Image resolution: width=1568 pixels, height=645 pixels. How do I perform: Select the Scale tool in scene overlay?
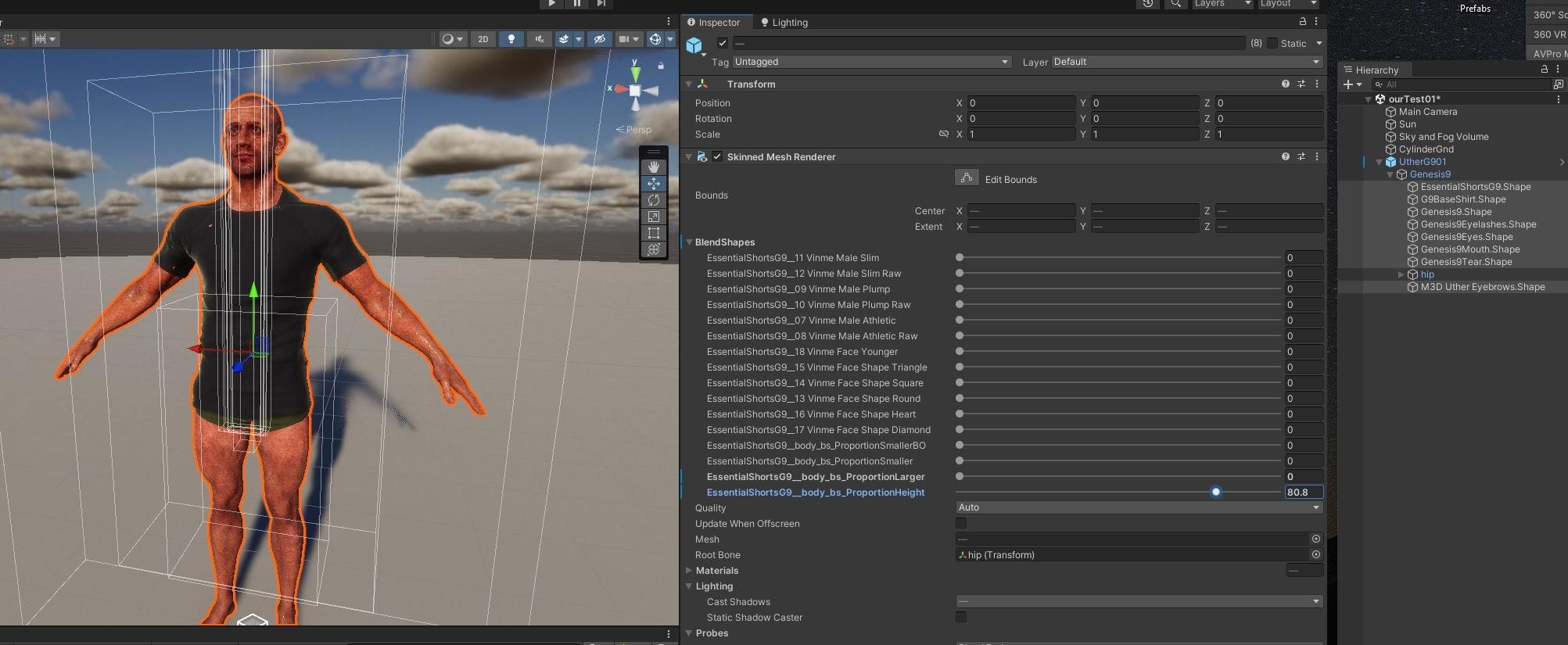click(653, 217)
